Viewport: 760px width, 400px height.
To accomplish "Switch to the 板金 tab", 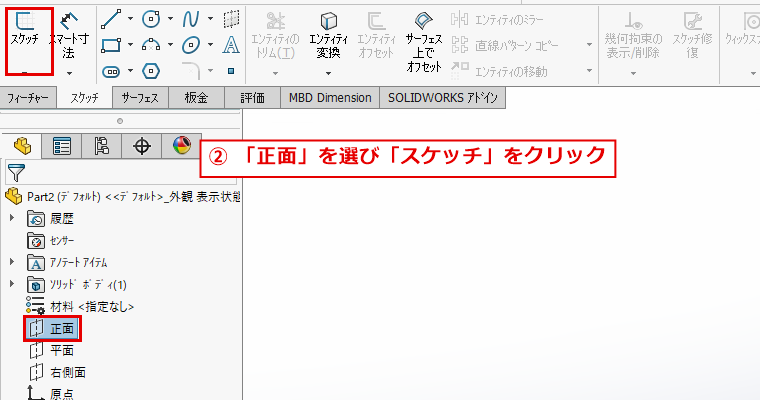I will pos(196,98).
